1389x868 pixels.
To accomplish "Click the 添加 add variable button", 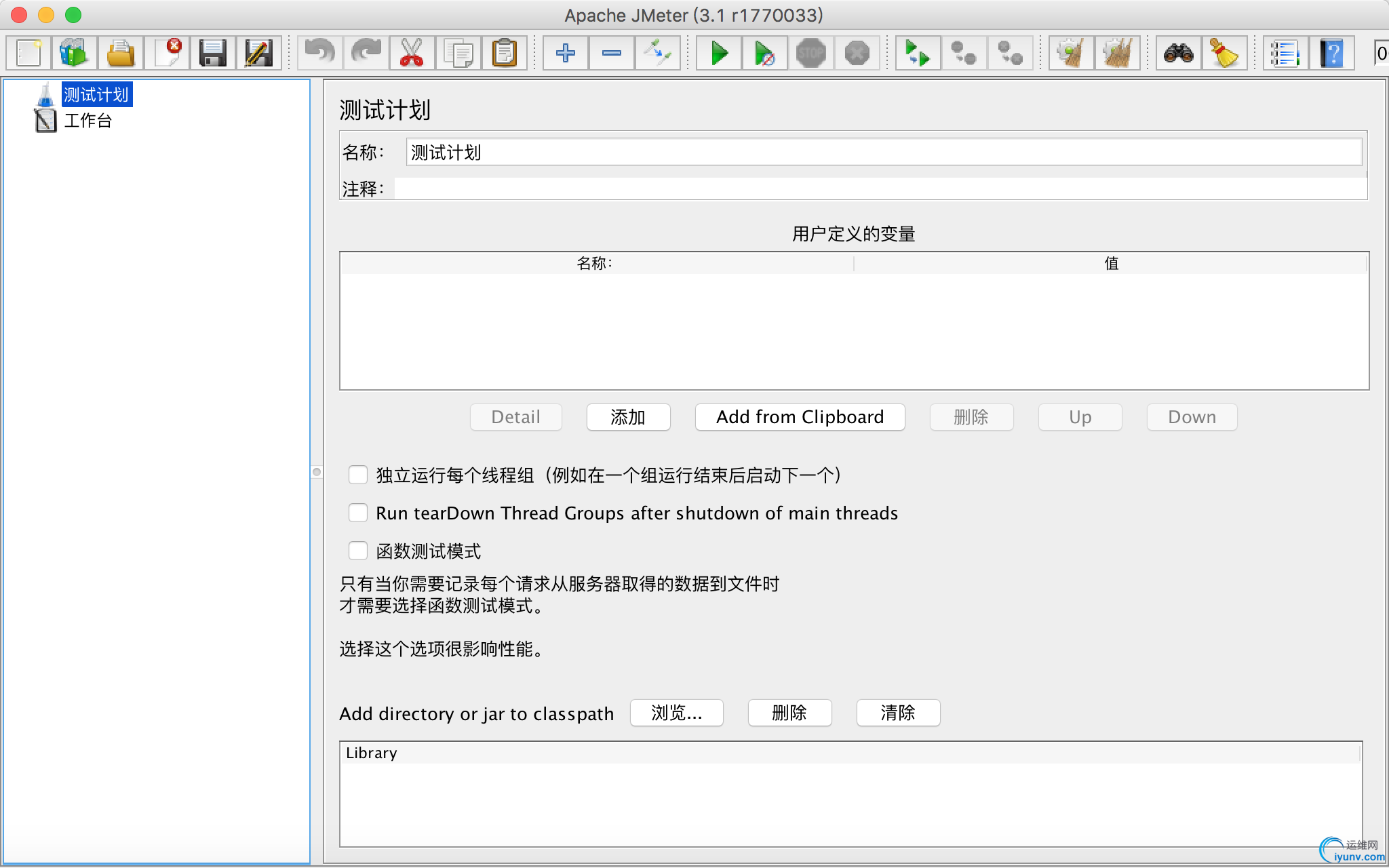I will [628, 417].
